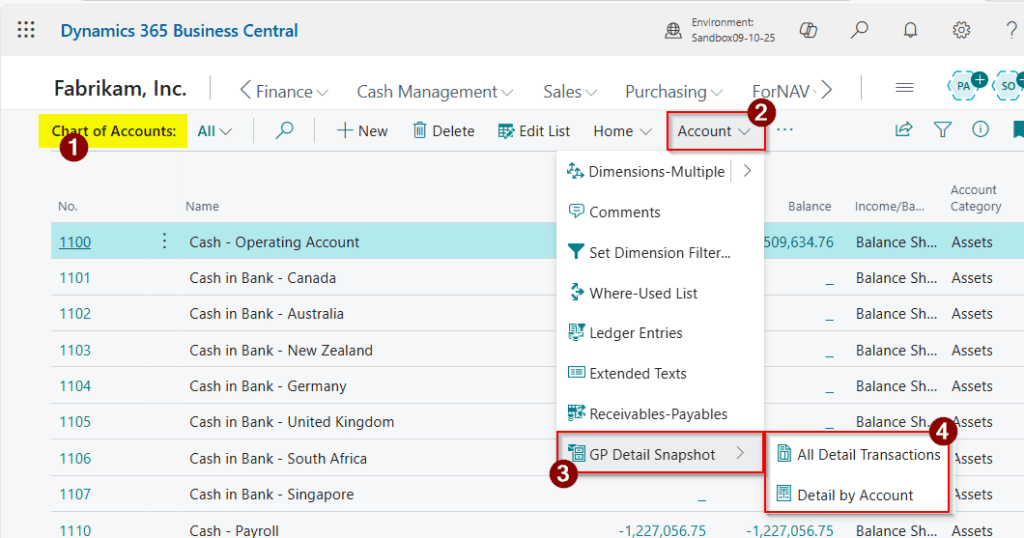This screenshot has height=538, width=1024.
Task: Open the notifications bell
Action: coord(910,30)
